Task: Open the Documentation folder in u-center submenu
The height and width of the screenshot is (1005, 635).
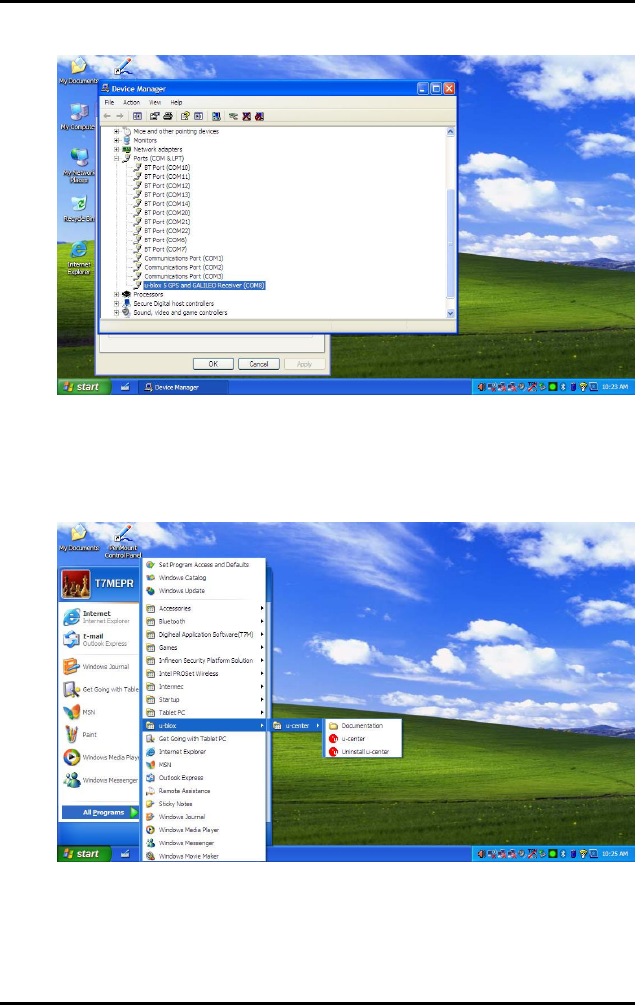Action: pos(363,726)
